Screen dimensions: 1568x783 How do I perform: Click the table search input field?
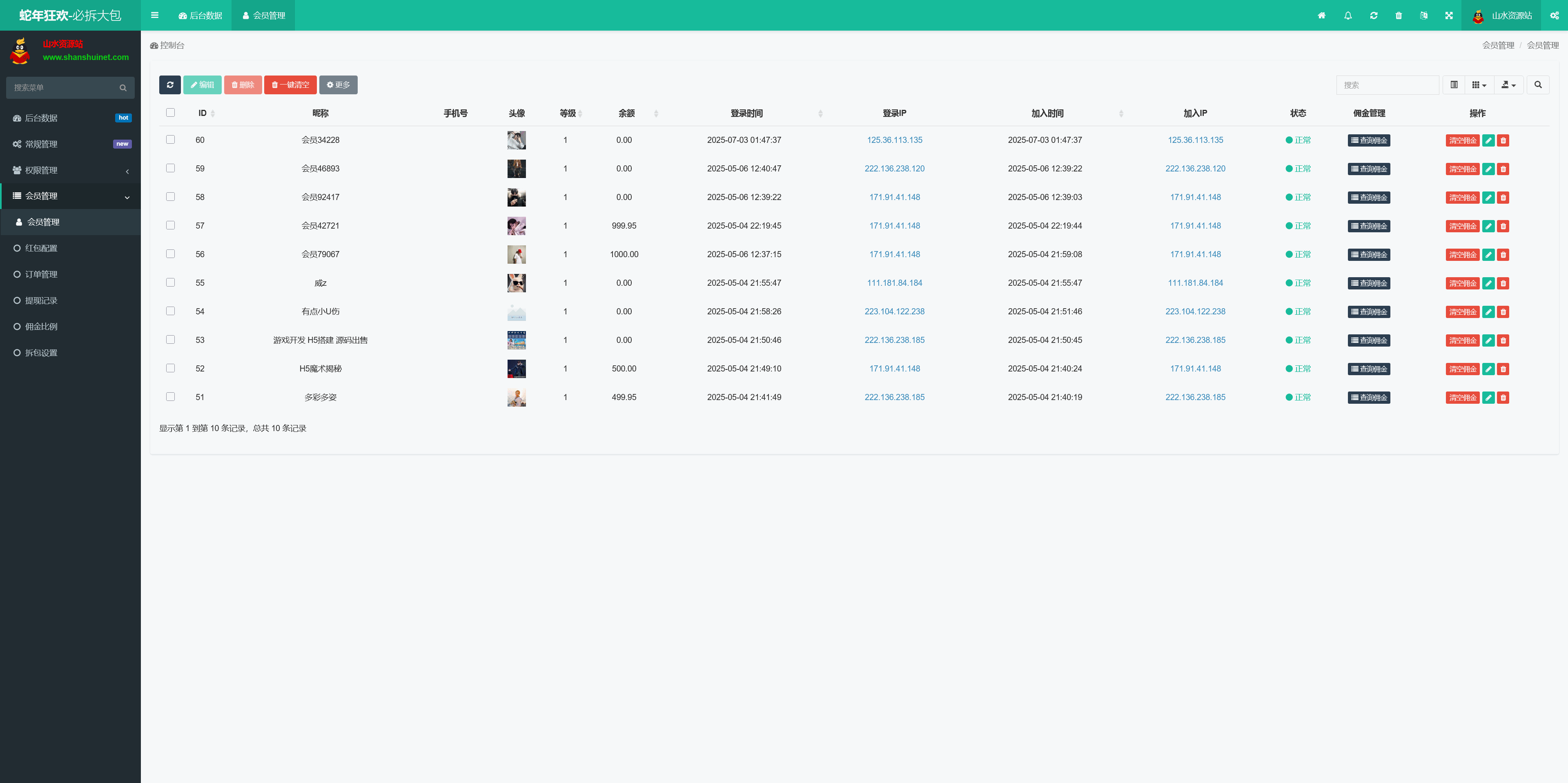1387,85
